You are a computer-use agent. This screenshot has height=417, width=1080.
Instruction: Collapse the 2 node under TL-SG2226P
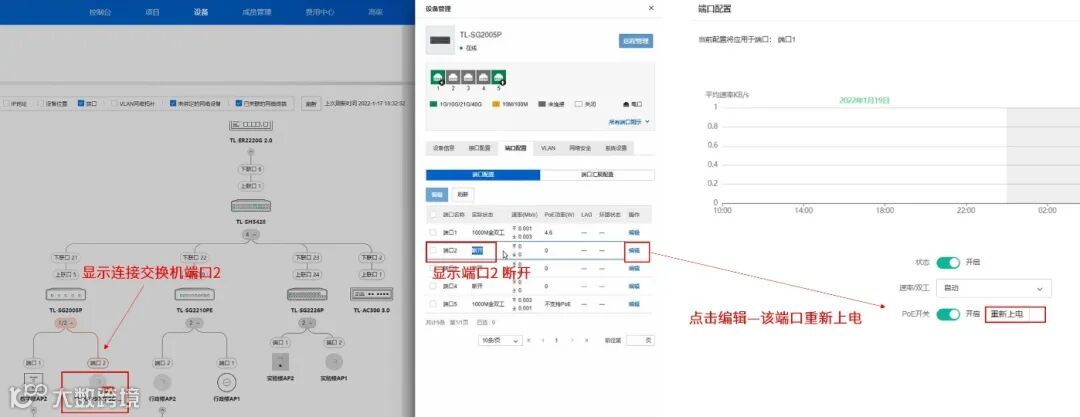pos(307,323)
